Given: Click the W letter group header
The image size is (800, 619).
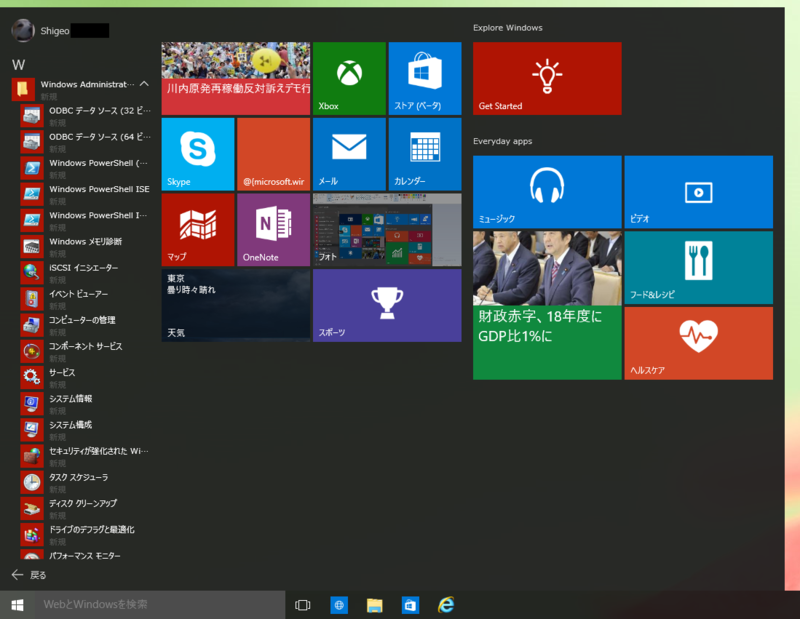Looking at the screenshot, I should click(x=18, y=65).
